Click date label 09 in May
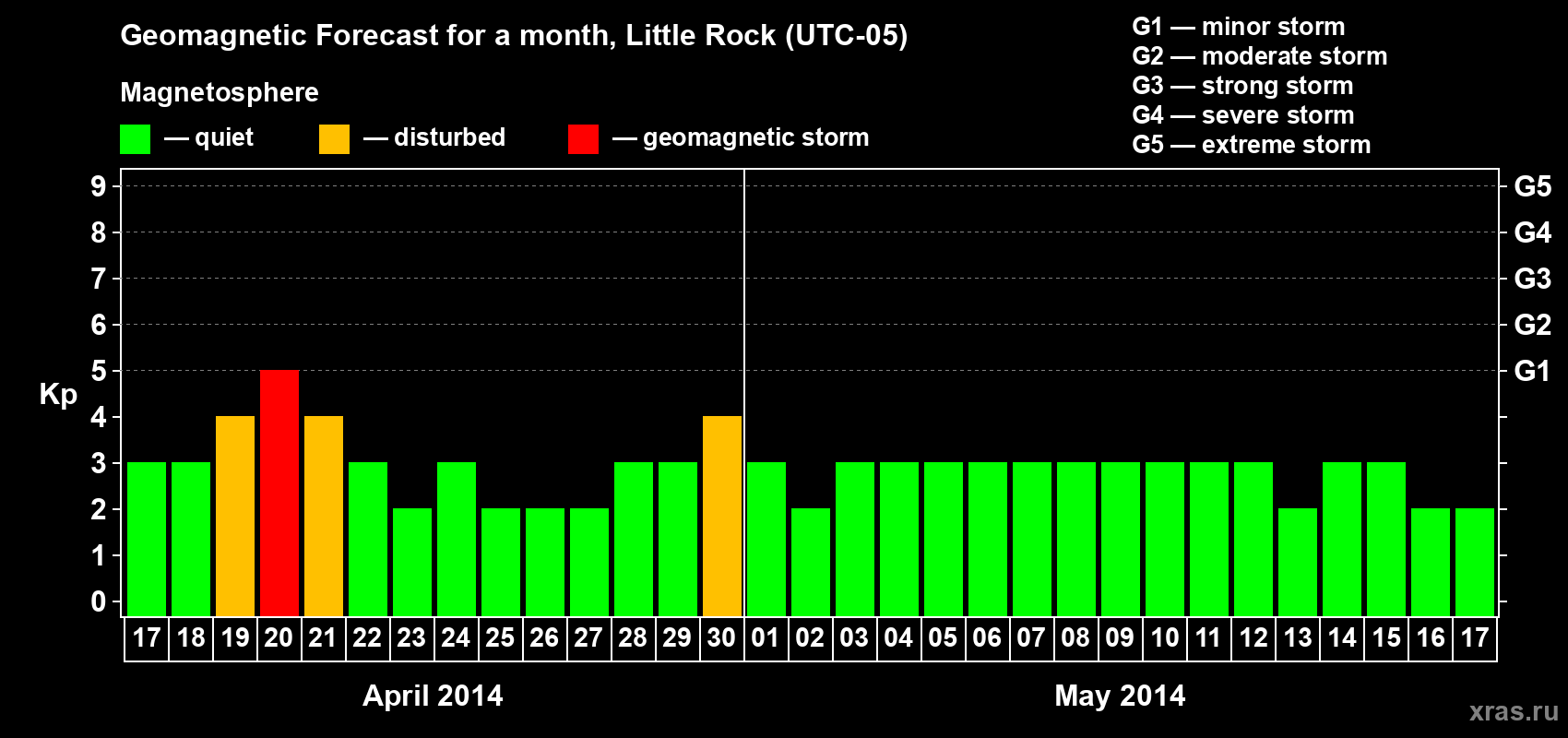Image resolution: width=1568 pixels, height=738 pixels. pos(1120,638)
